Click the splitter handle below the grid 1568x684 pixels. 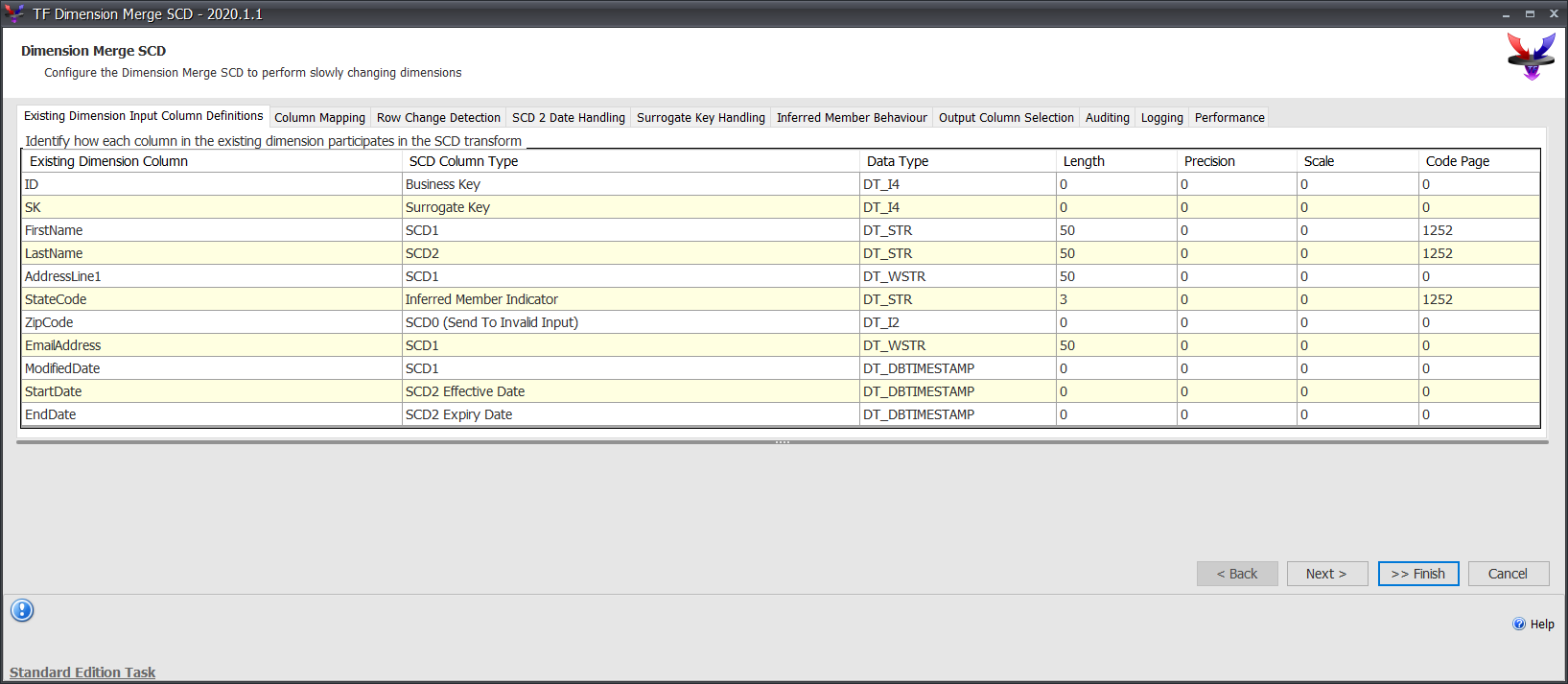tap(783, 442)
